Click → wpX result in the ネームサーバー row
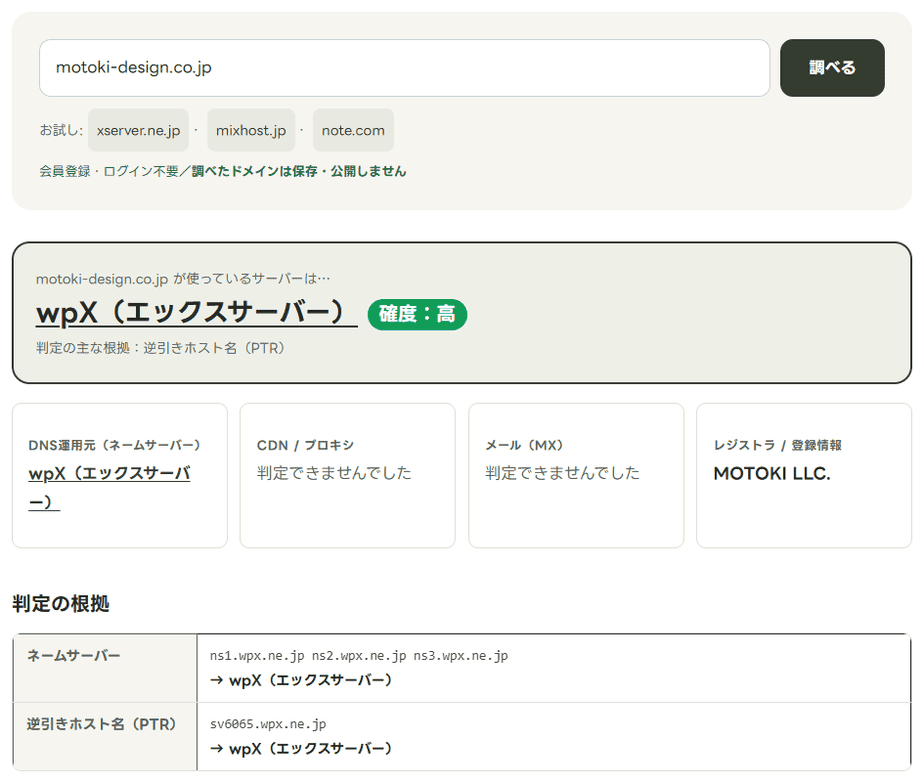The height and width of the screenshot is (783, 924). (x=301, y=680)
